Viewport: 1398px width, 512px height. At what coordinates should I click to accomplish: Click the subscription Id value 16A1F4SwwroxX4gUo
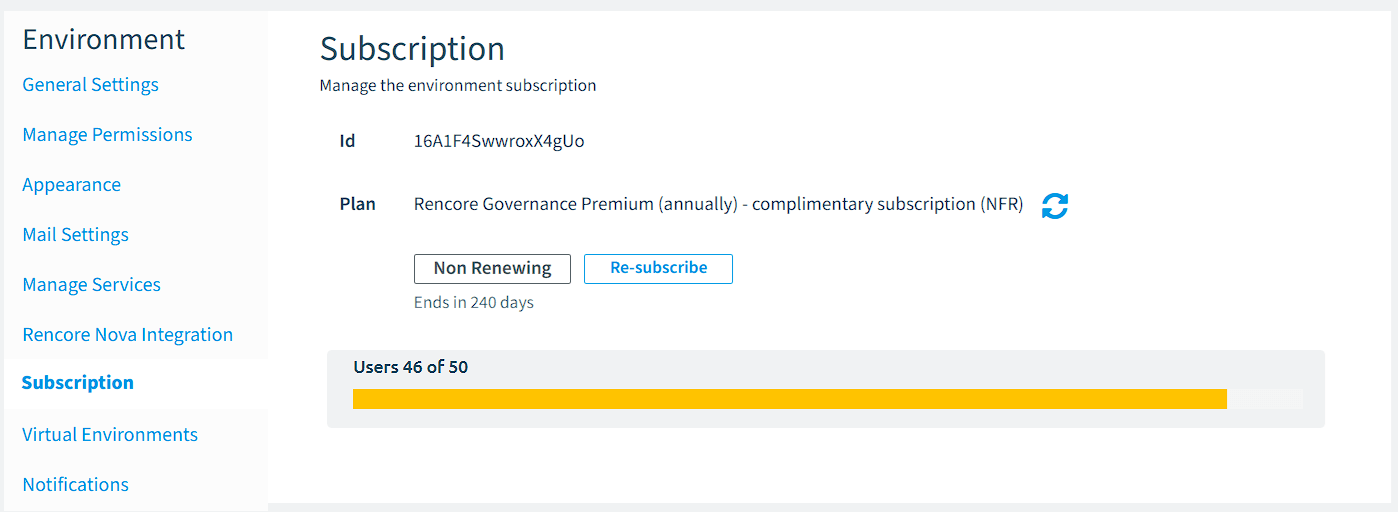(499, 141)
